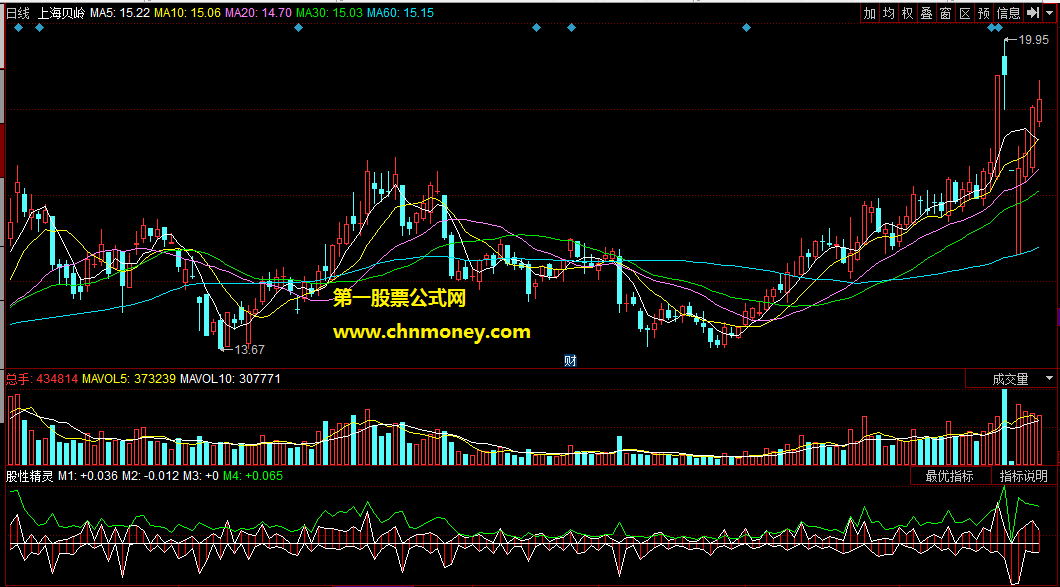Click the 加 (add indicator) toolbar button
The height and width of the screenshot is (587, 1060).
point(869,12)
